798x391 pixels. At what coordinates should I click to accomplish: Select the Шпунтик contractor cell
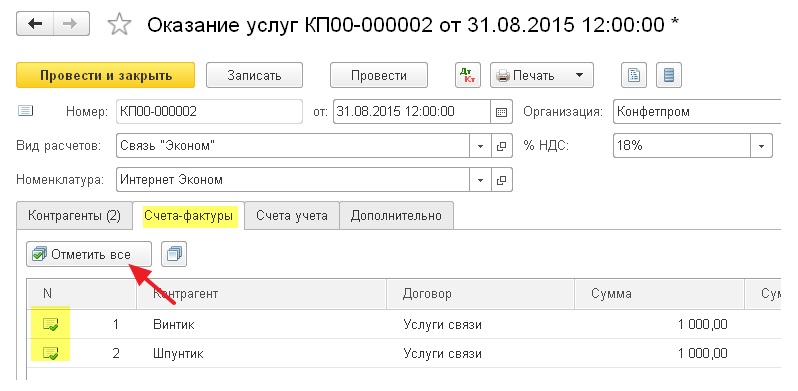(262, 353)
